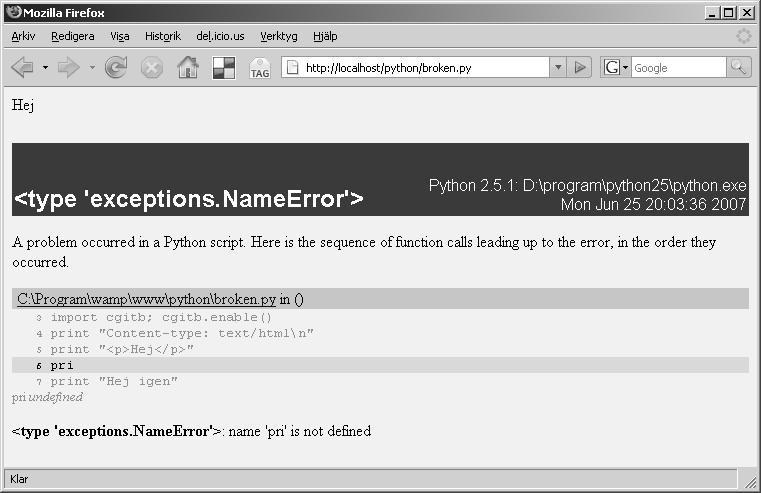This screenshot has height=493, width=761.
Task: Open the Redigera menu
Action: [x=73, y=36]
